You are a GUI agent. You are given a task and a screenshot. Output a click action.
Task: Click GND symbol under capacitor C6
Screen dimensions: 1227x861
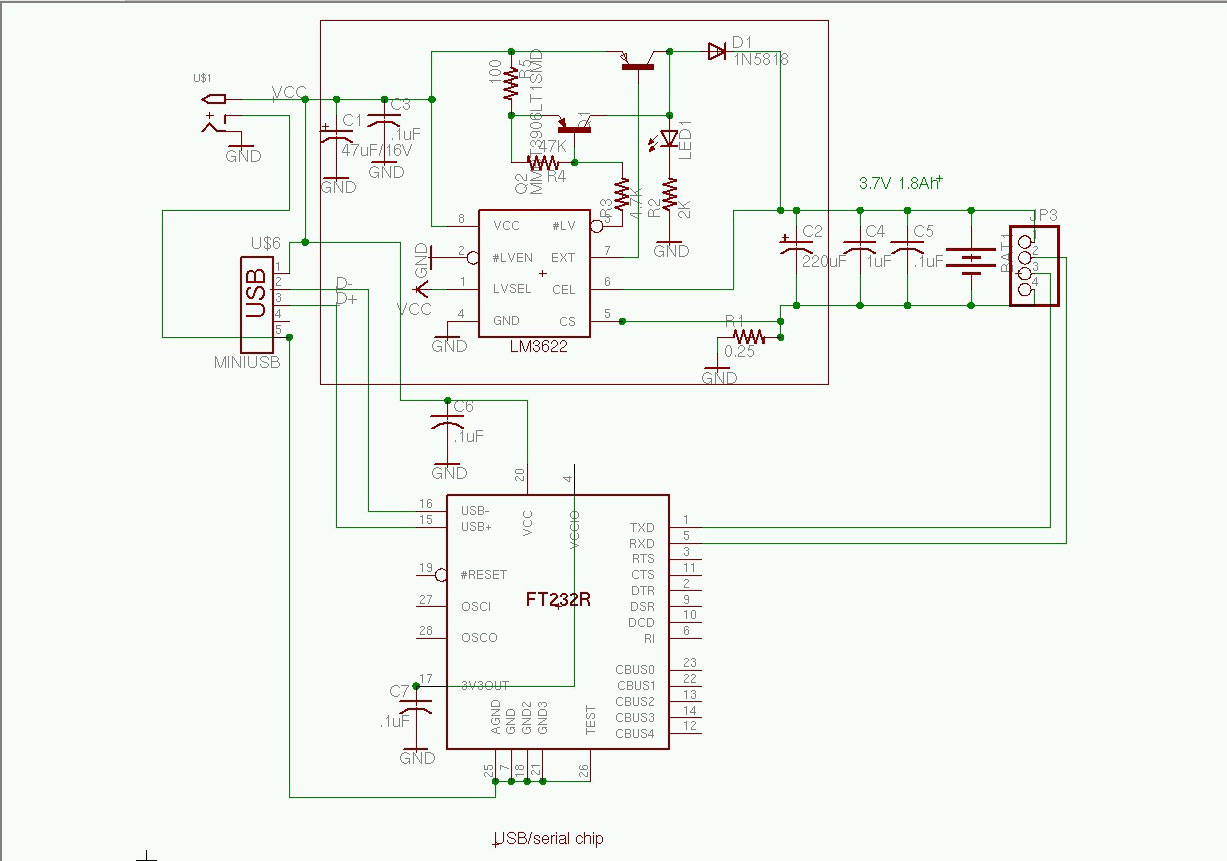(x=449, y=467)
